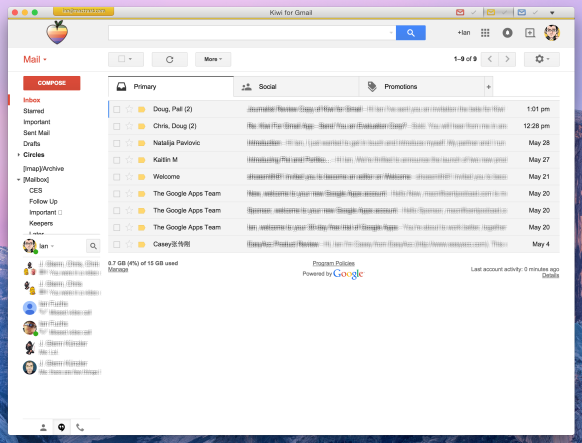This screenshot has width=582, height=443.
Task: Open the notifications bell icon
Action: click(x=507, y=33)
